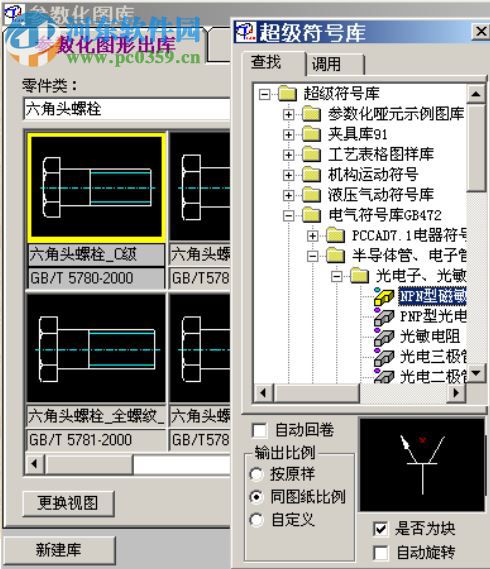This screenshot has height=569, width=490.
Task: Click the 工艺表格图样库 folder icon
Action: click(x=312, y=155)
